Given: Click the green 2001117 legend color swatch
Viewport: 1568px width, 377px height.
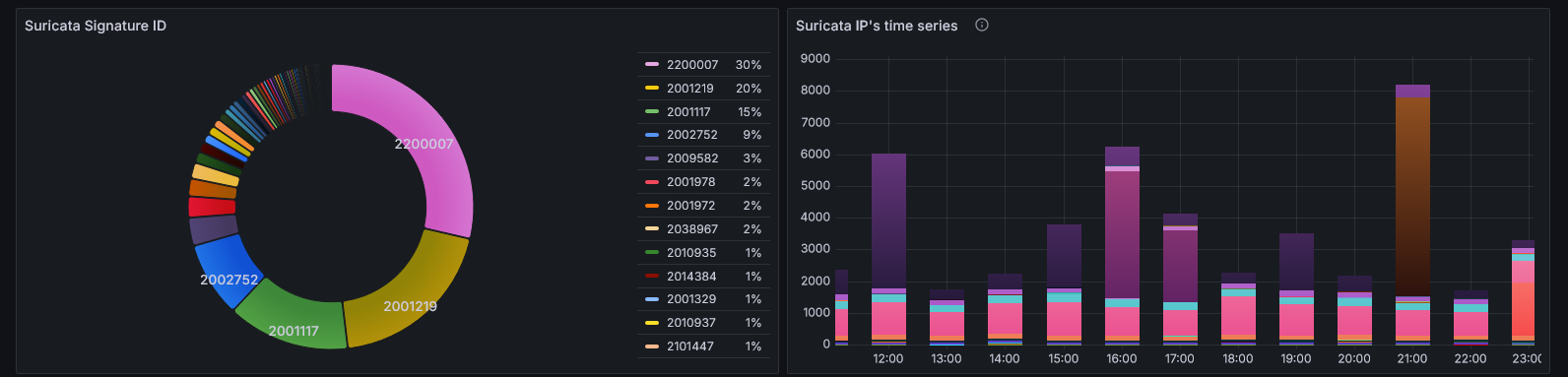Looking at the screenshot, I should [x=652, y=112].
